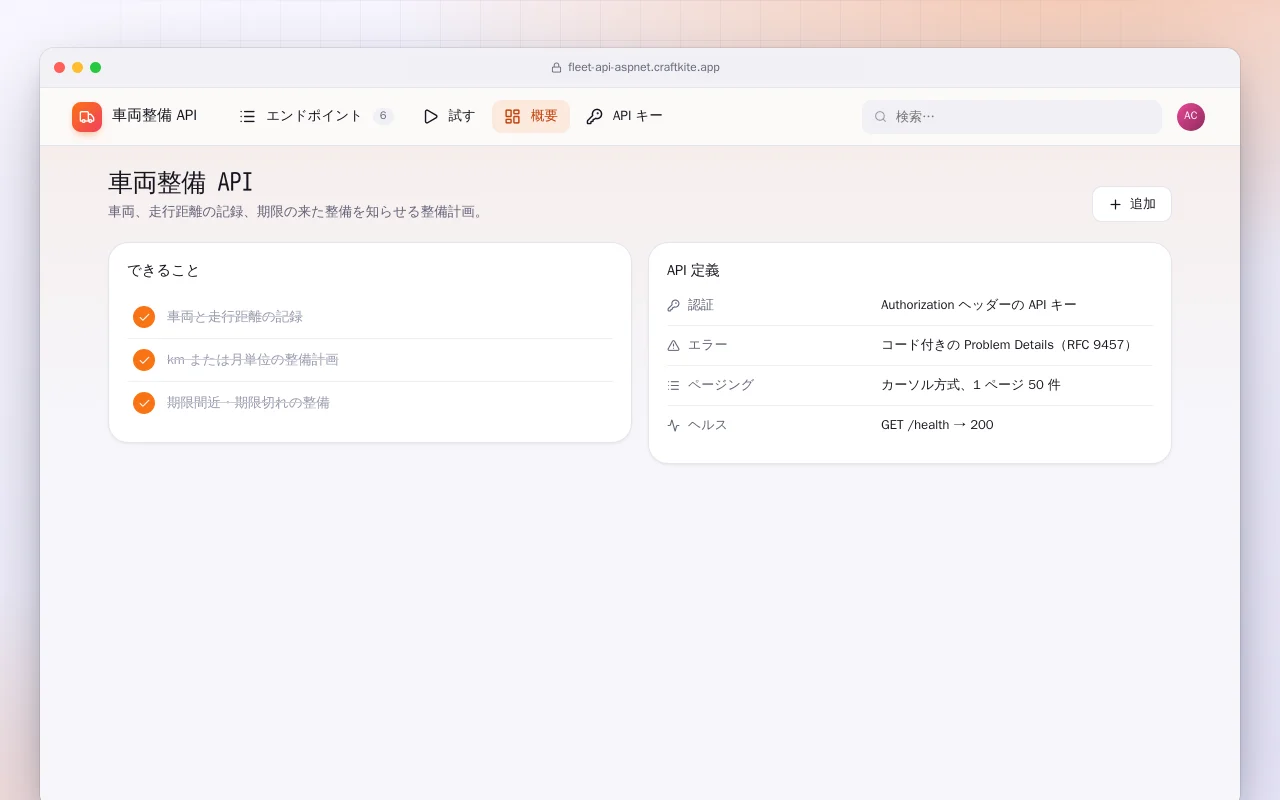
Task: Click the 認証 label
Action: [701, 305]
